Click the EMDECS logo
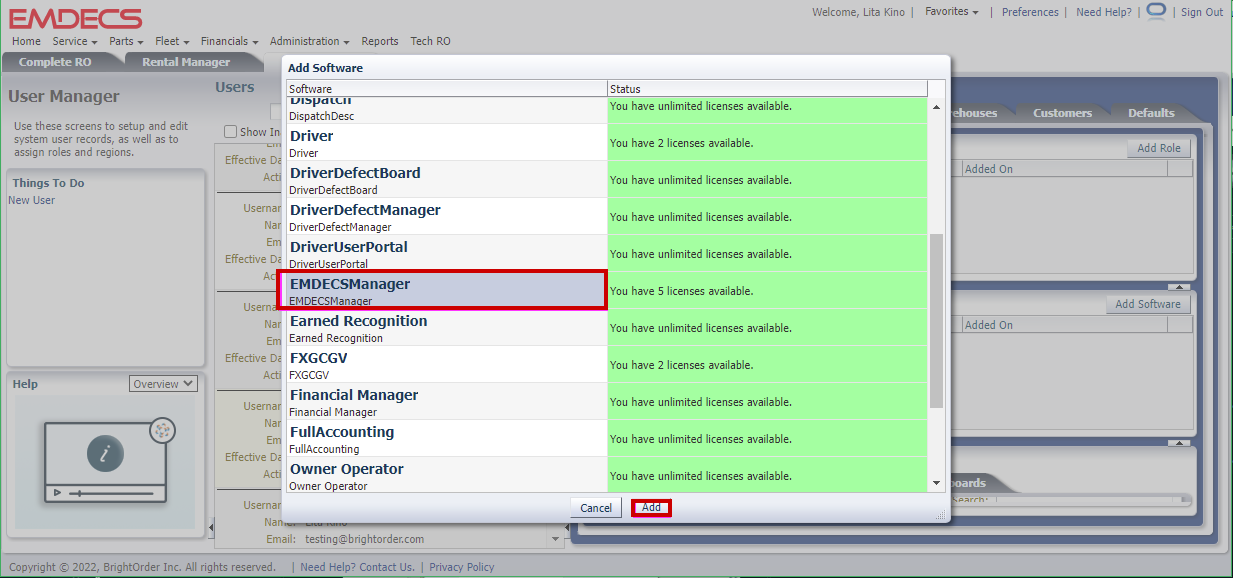 point(76,18)
